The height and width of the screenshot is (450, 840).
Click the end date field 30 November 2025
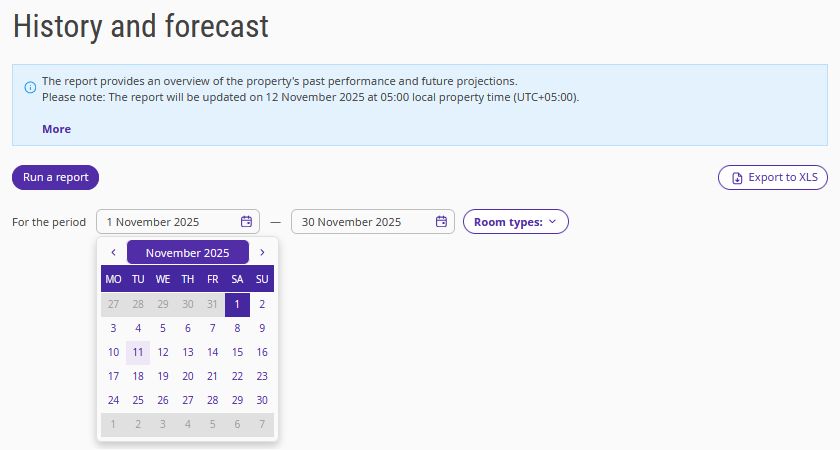point(373,222)
